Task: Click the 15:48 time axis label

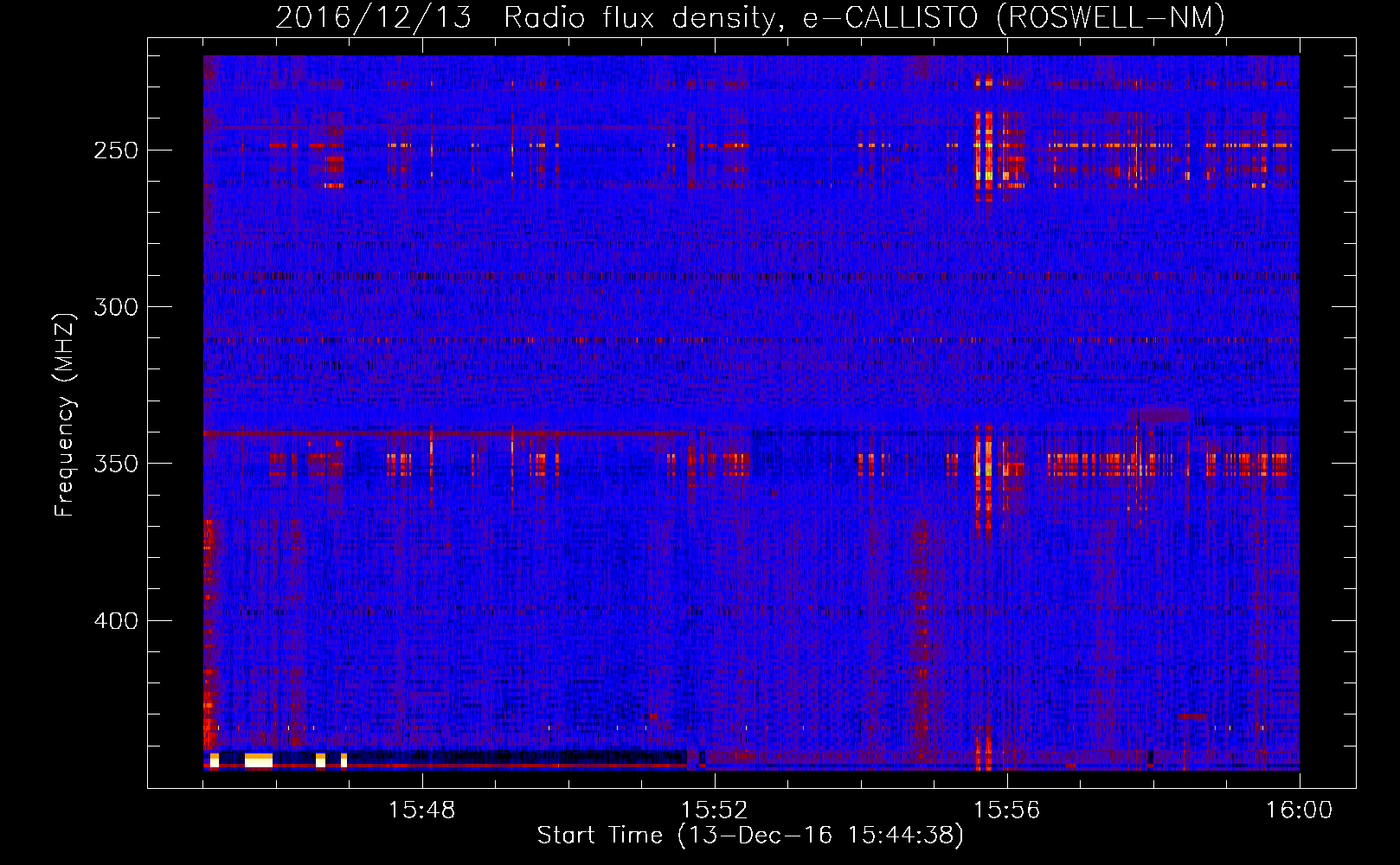Action: pos(421,811)
